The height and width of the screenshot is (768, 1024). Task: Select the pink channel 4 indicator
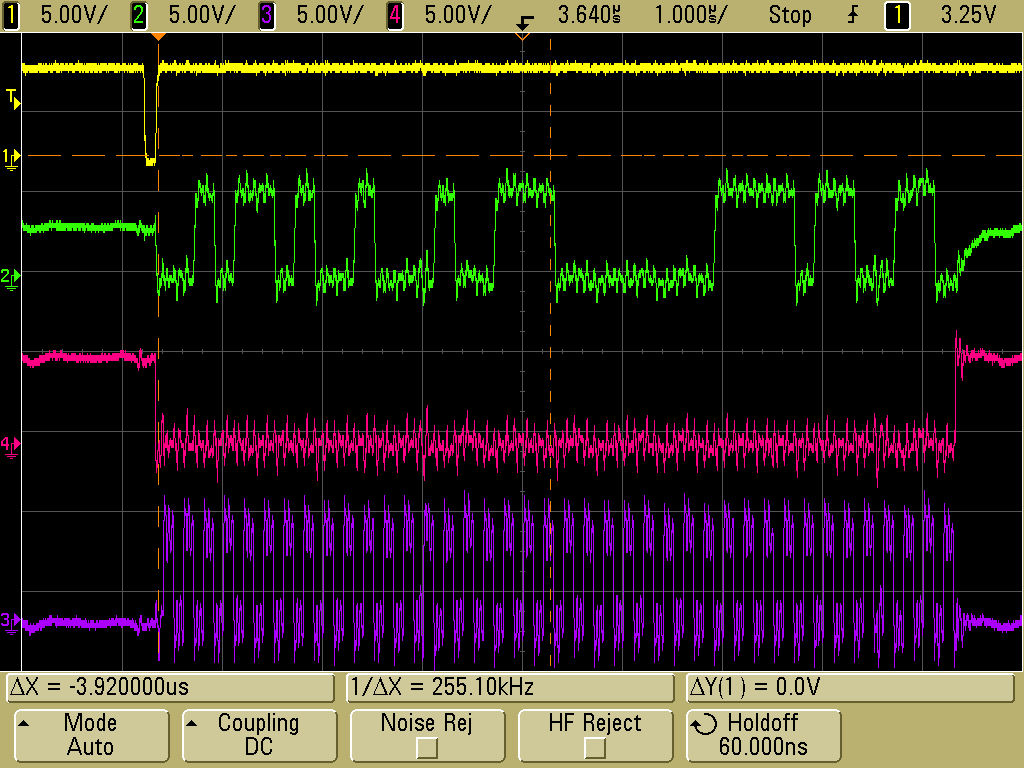coord(394,16)
